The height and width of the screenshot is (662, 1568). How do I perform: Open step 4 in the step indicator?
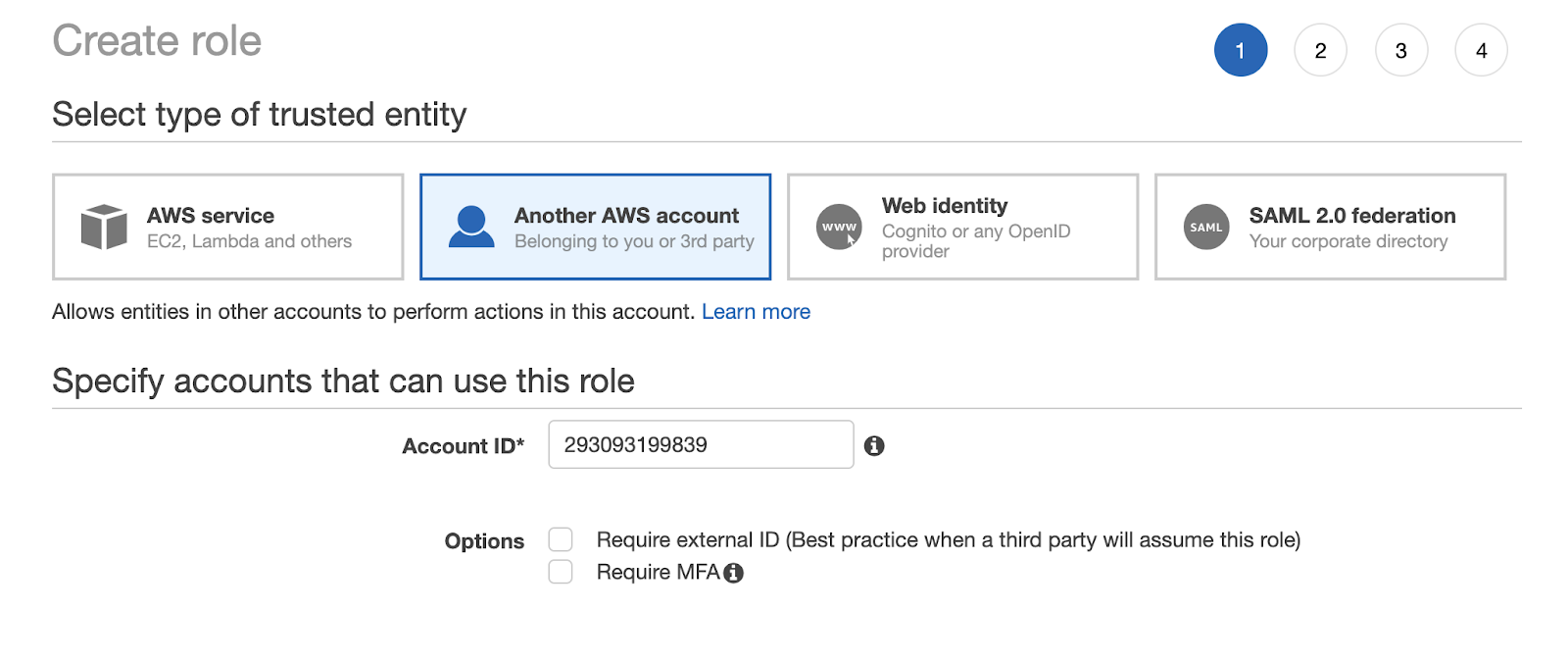(1482, 50)
